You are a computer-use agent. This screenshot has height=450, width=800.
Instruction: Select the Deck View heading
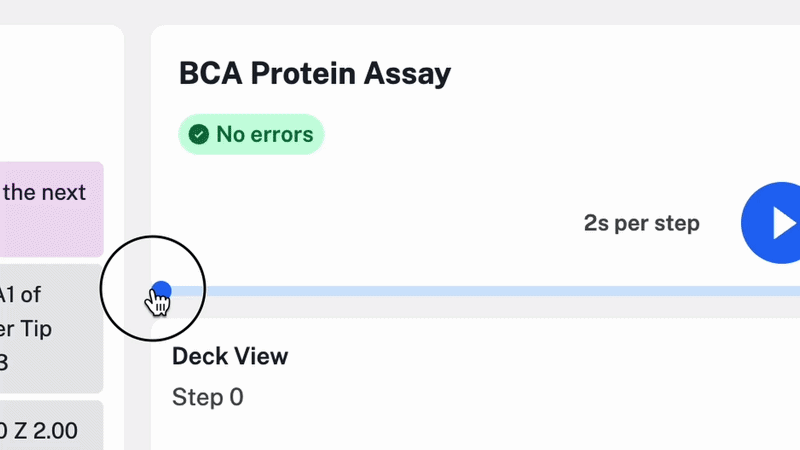pos(230,356)
